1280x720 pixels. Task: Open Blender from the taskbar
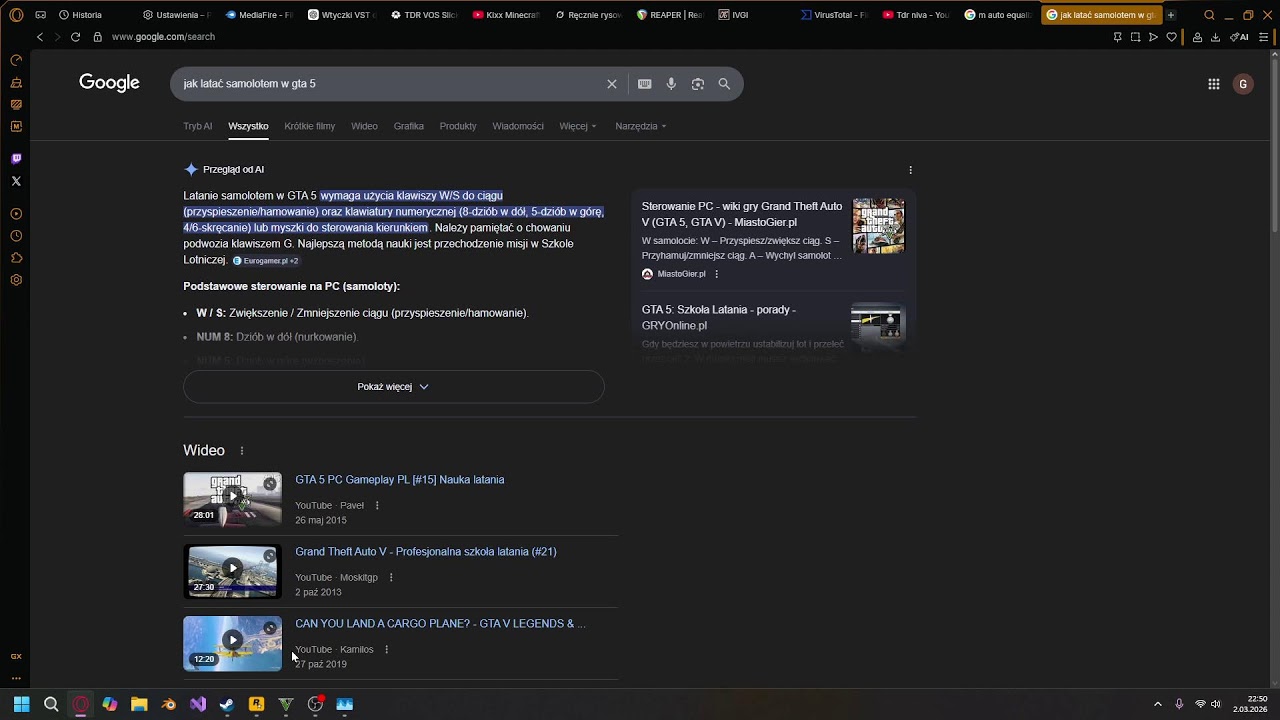[x=168, y=704]
